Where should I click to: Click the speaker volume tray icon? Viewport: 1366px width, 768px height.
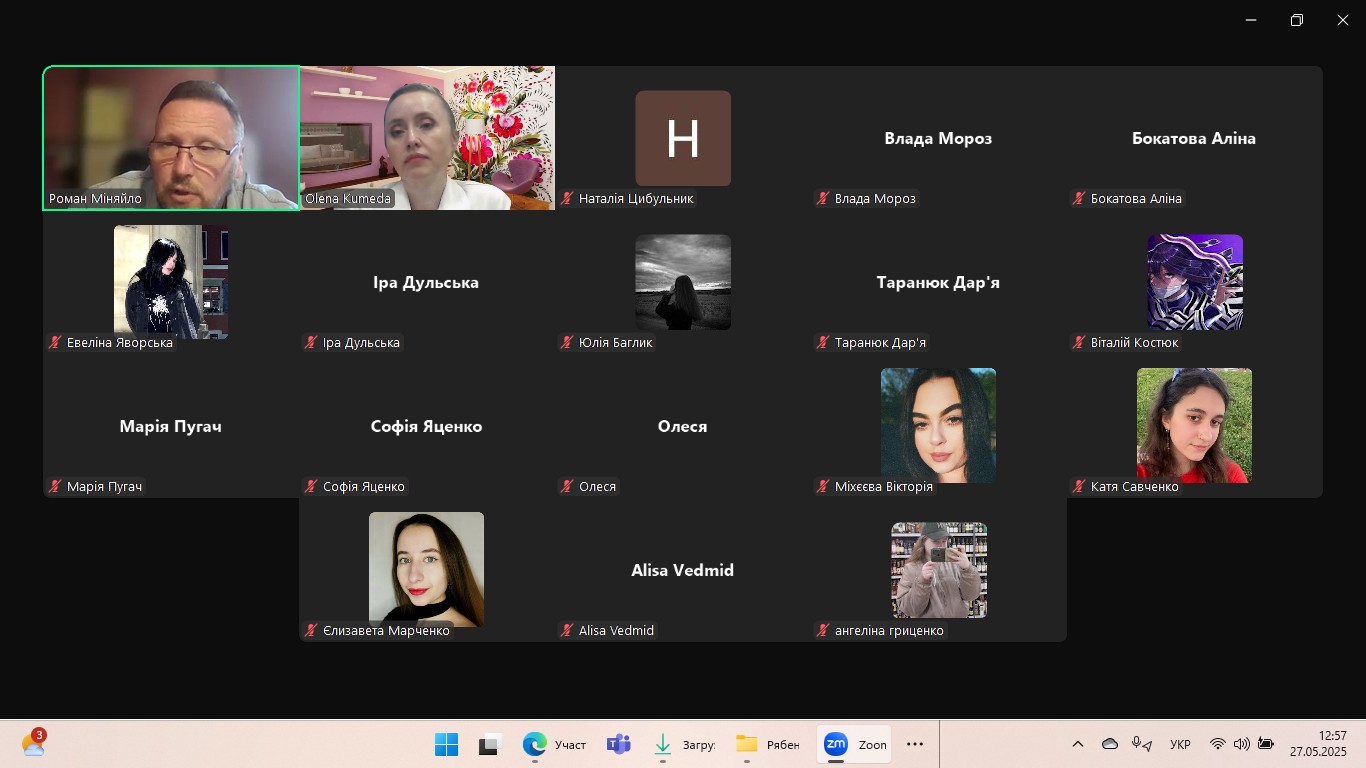click(x=1241, y=744)
